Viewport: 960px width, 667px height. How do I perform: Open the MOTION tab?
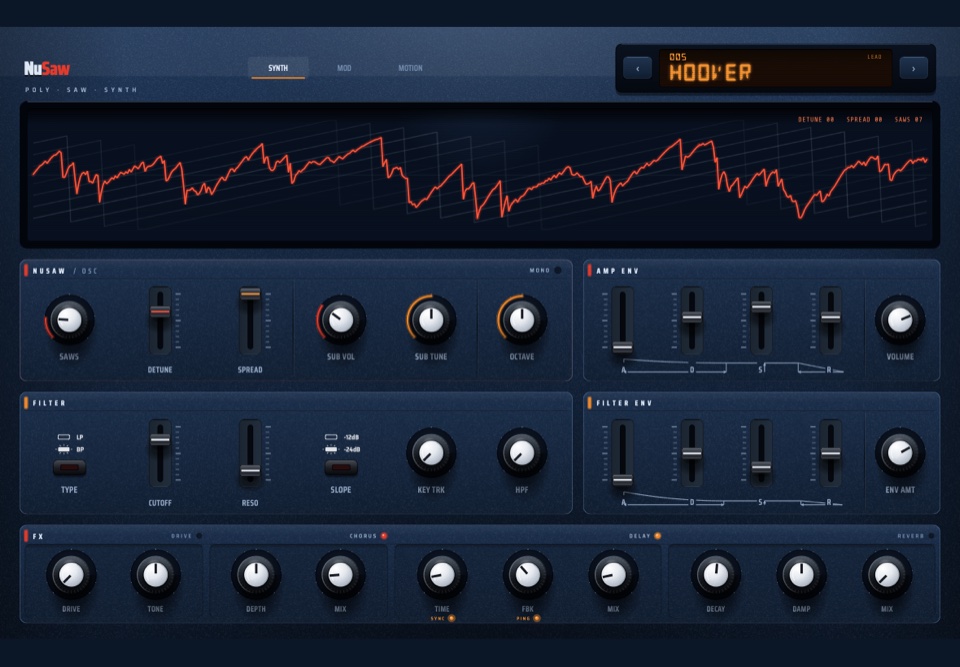pyautogui.click(x=410, y=68)
